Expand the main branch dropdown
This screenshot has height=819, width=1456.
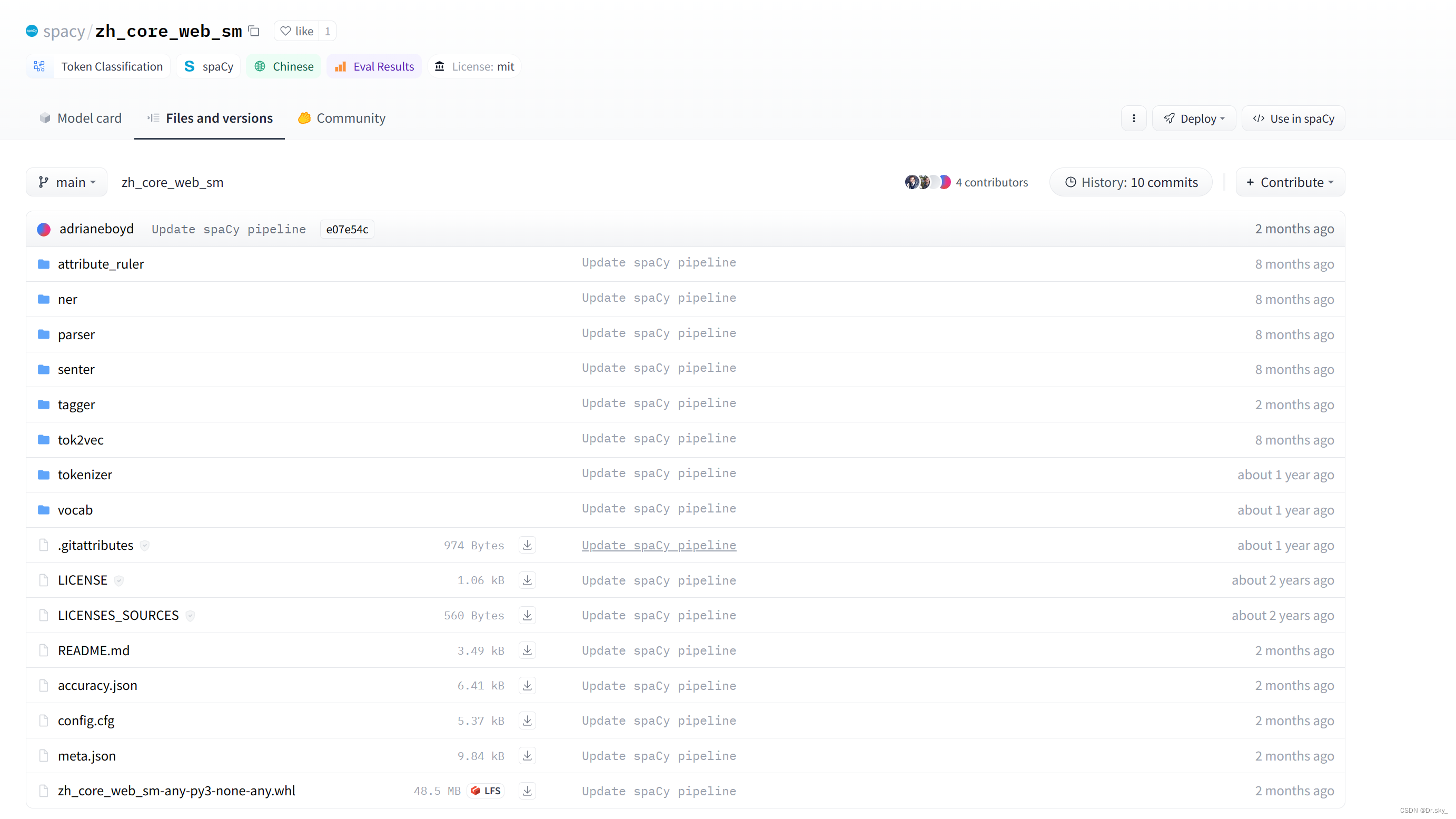coord(67,182)
